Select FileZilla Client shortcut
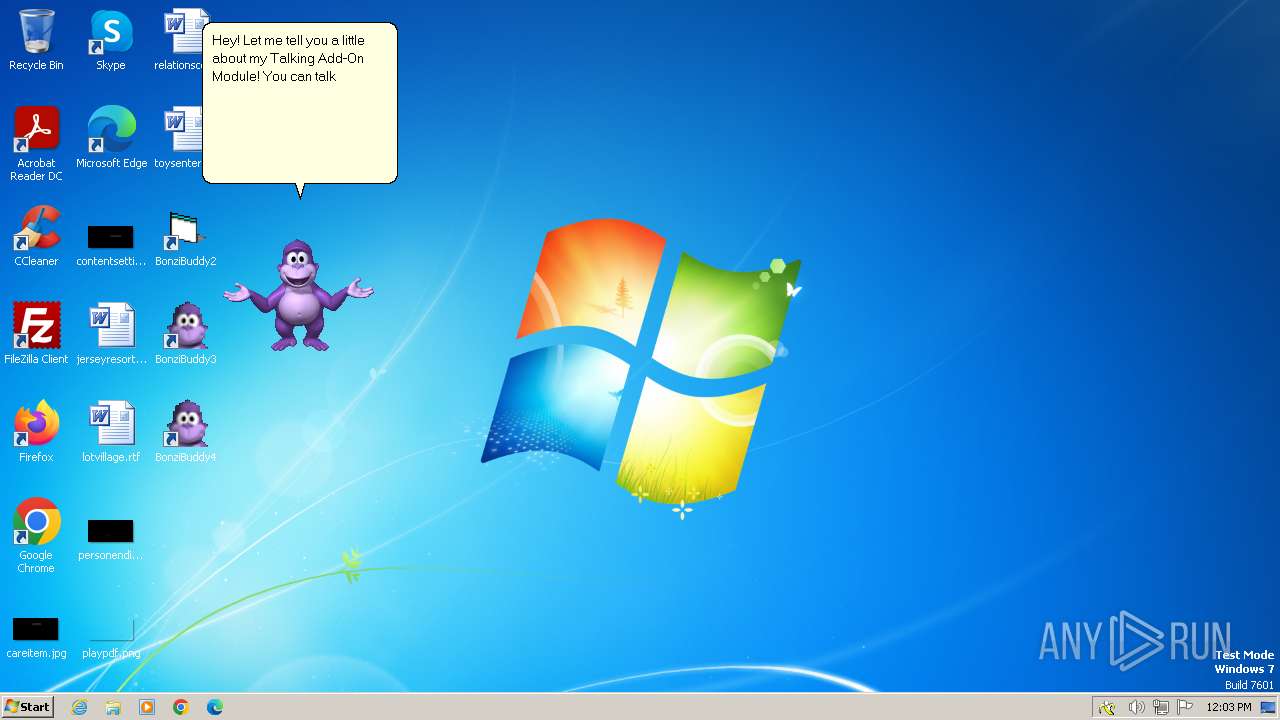 click(x=36, y=334)
